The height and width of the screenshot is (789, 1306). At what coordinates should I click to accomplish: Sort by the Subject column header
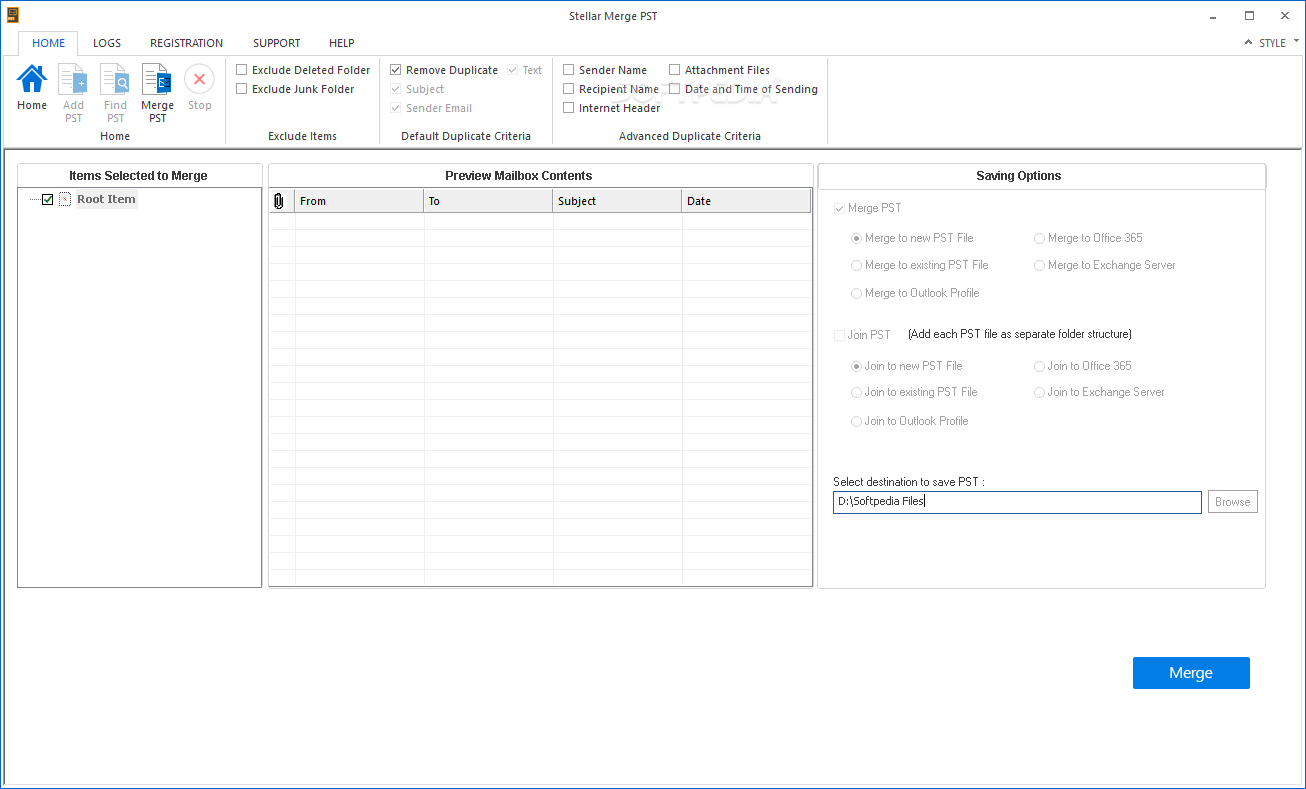pyautogui.click(x=617, y=201)
